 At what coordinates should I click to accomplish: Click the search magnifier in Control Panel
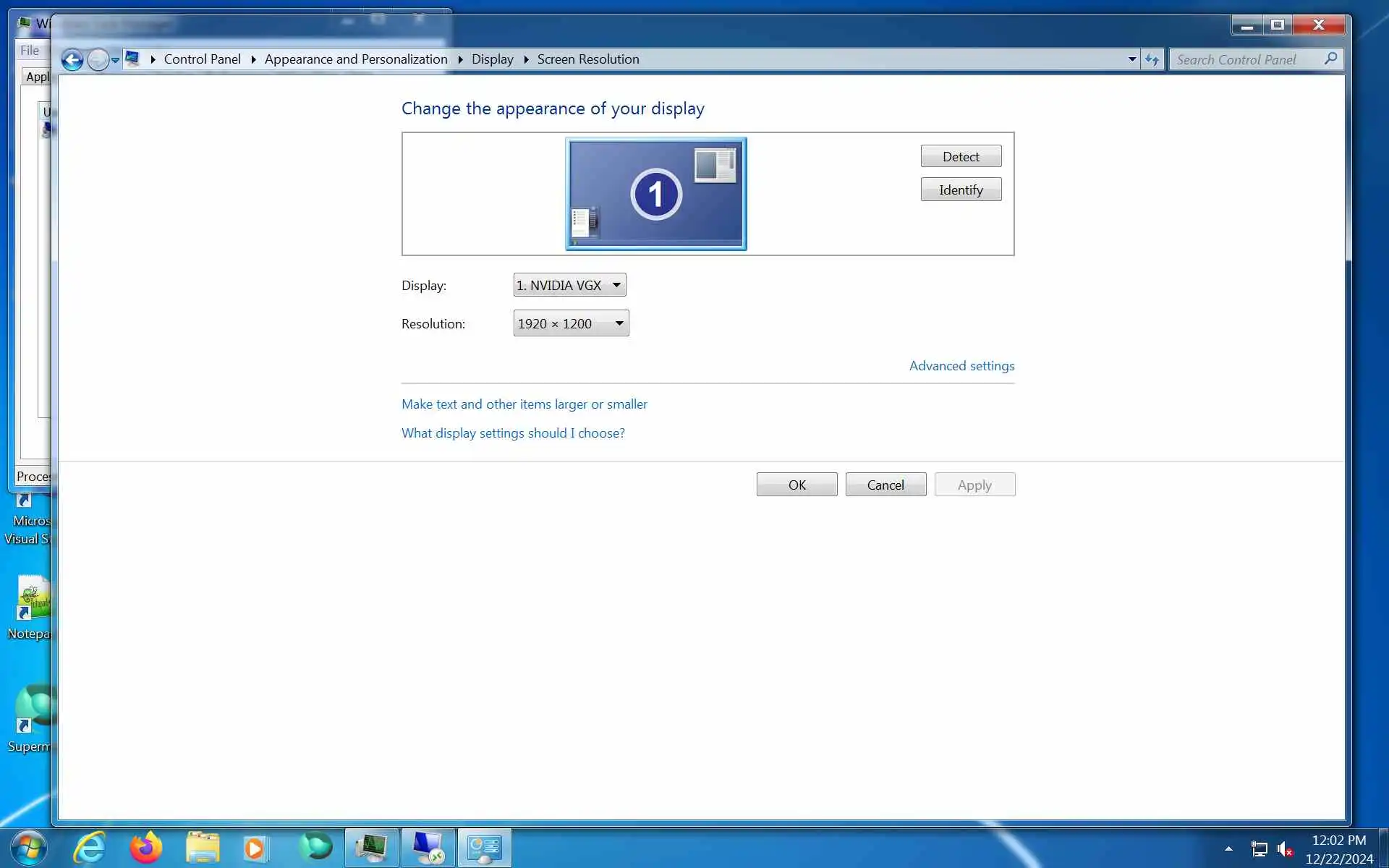(x=1330, y=59)
